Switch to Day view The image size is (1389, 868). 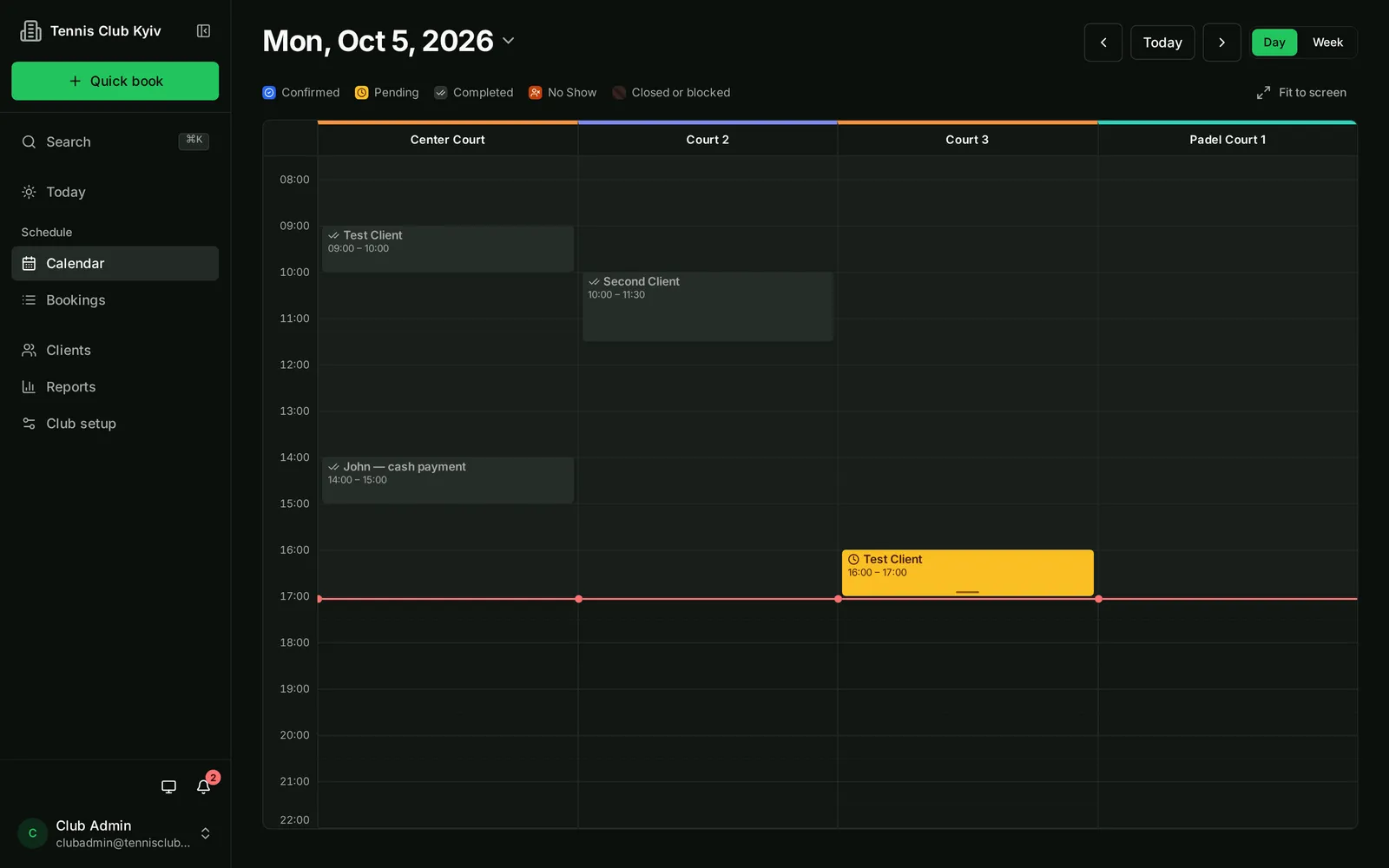(x=1274, y=43)
